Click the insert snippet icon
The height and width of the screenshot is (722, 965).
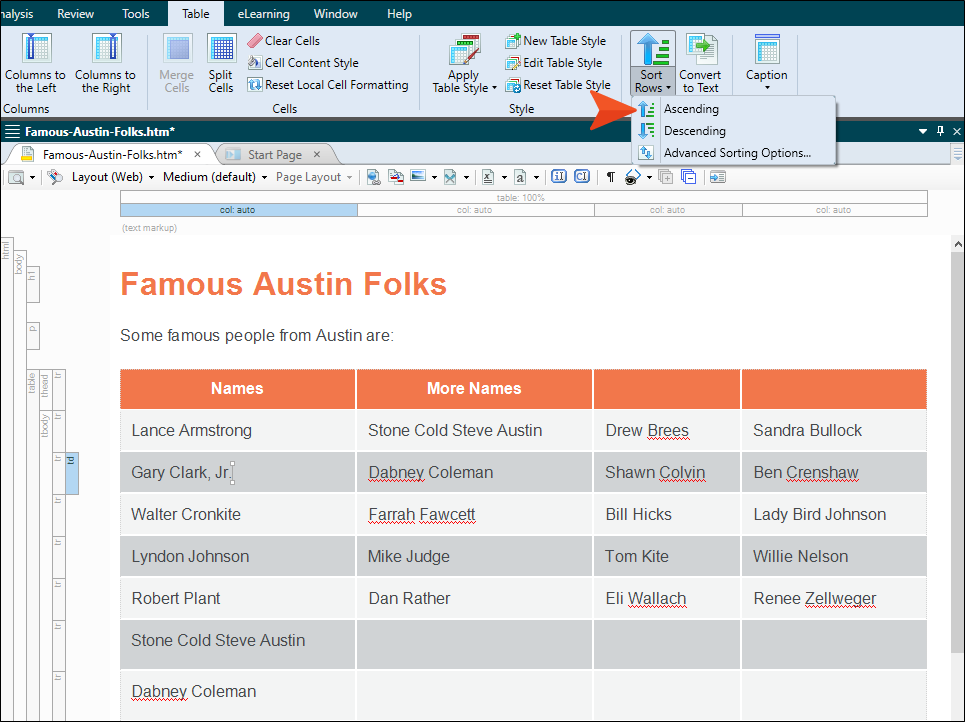point(450,177)
